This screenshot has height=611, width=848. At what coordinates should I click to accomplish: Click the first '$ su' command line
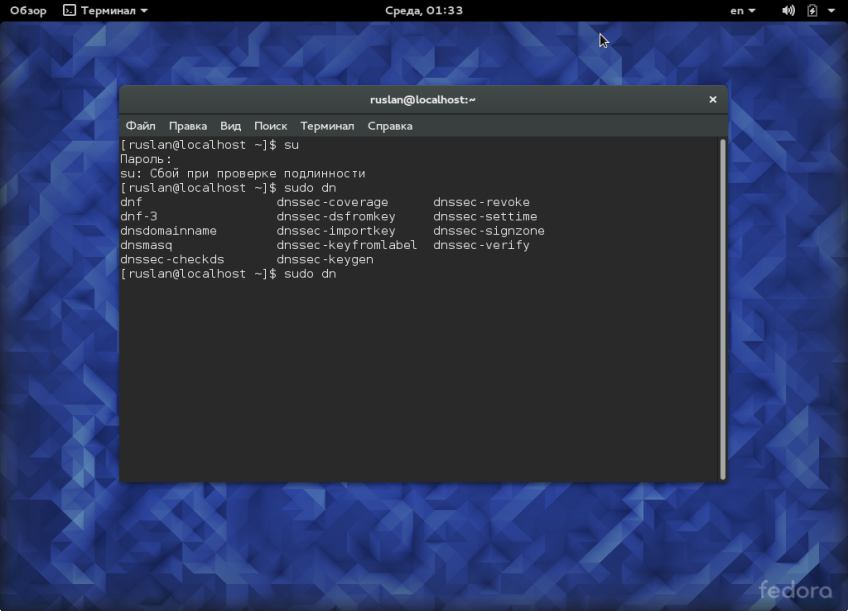coord(209,145)
